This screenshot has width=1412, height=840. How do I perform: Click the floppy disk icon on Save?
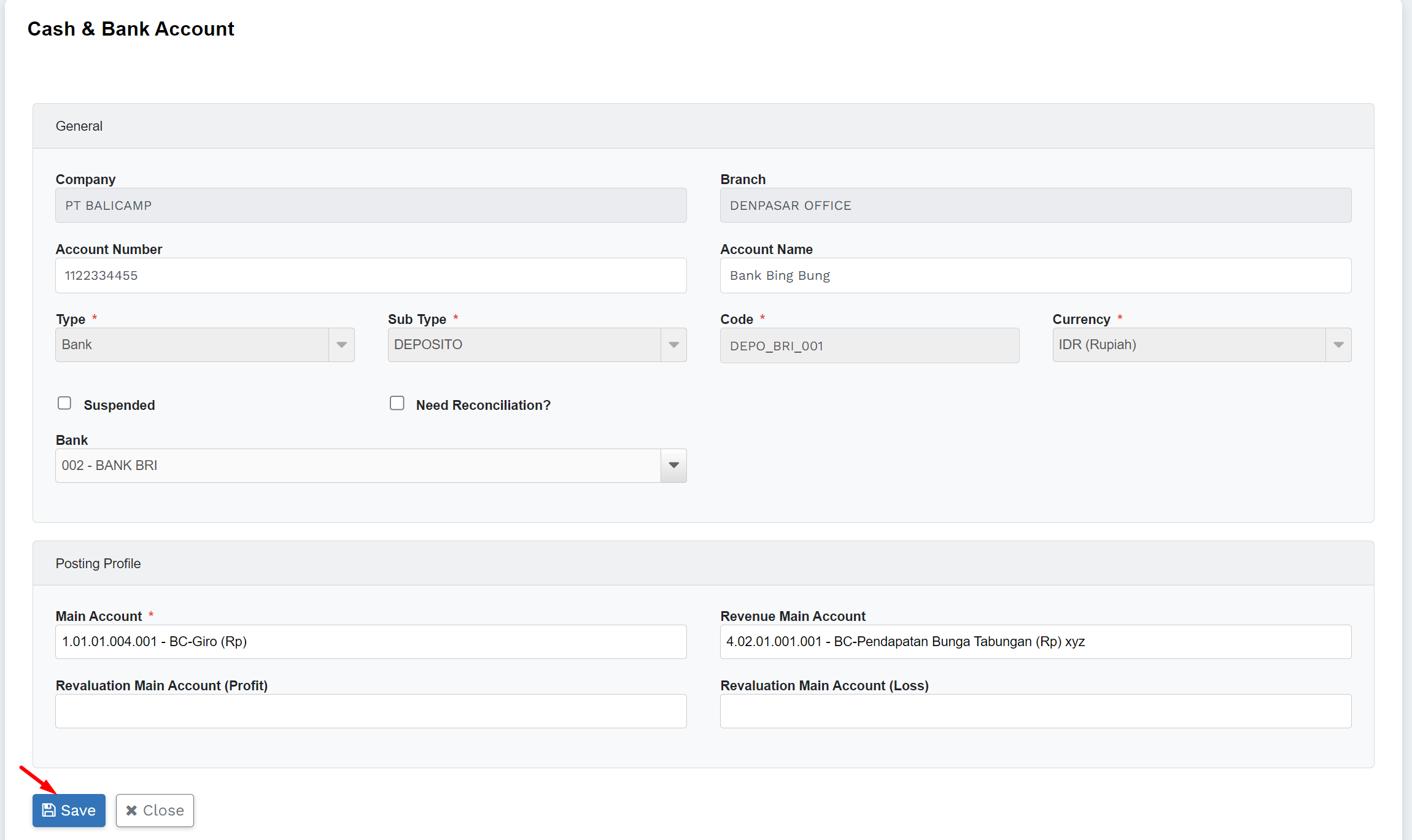[x=48, y=810]
